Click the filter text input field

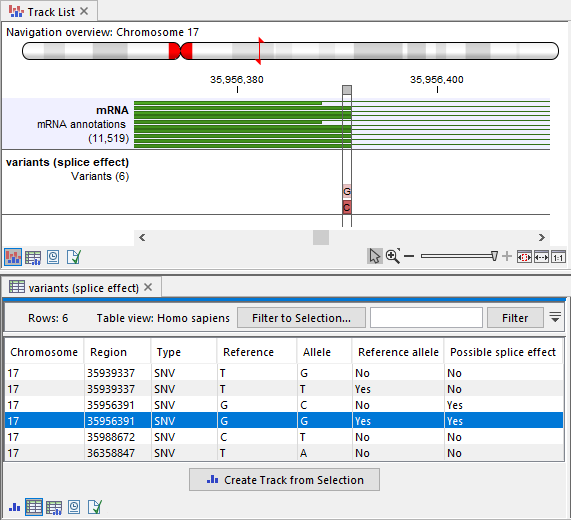click(x=426, y=318)
